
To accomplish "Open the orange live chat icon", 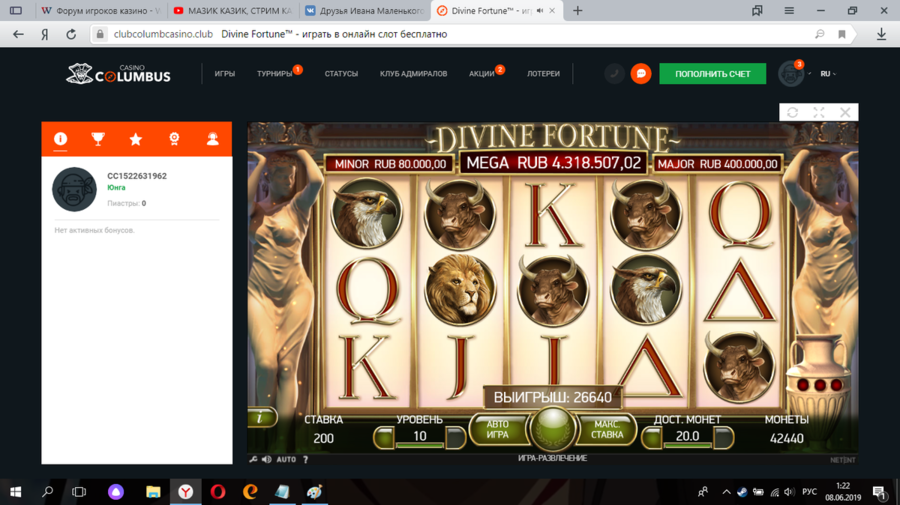I will (x=642, y=74).
